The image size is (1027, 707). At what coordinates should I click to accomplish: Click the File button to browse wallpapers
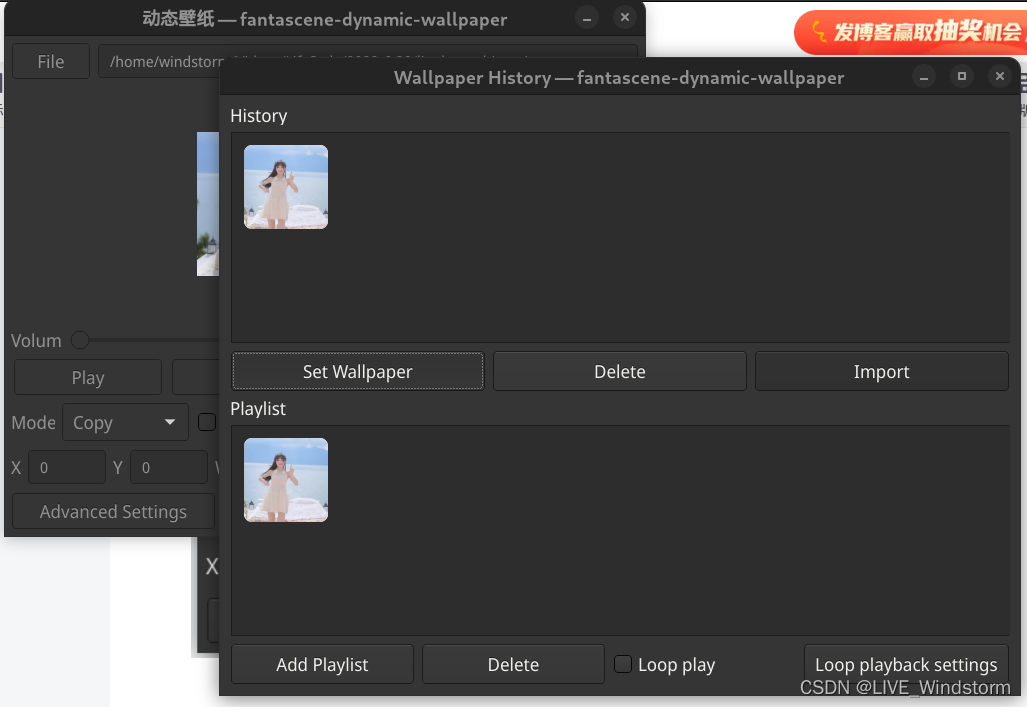(50, 60)
